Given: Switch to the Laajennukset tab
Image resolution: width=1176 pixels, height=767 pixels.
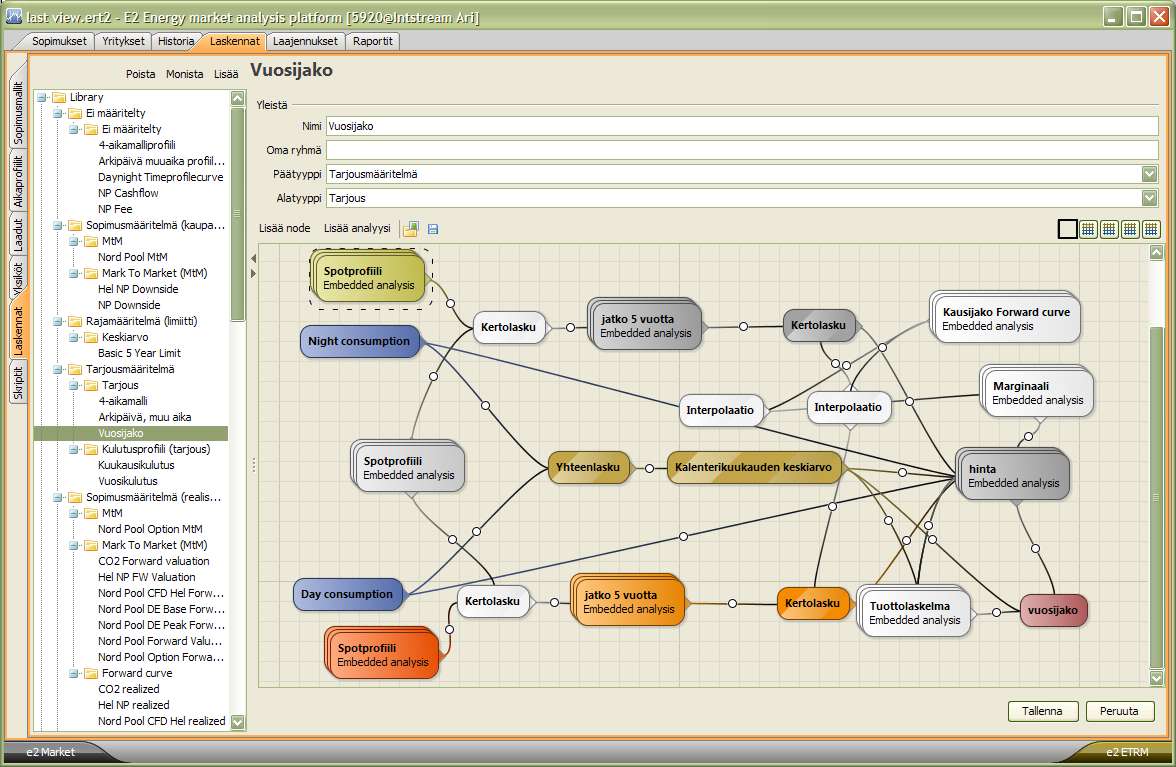Looking at the screenshot, I should point(305,41).
